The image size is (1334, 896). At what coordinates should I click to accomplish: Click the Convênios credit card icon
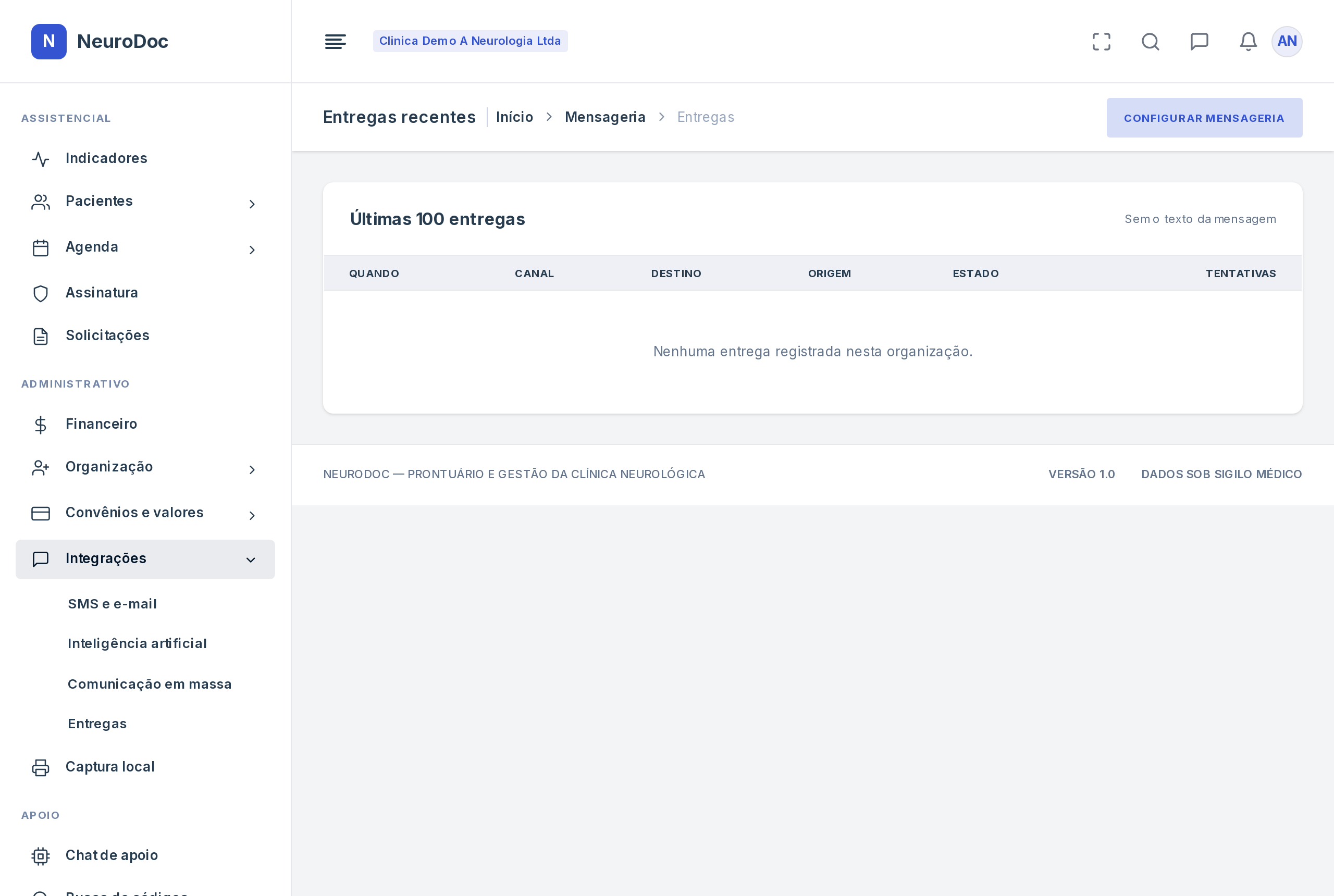[41, 513]
